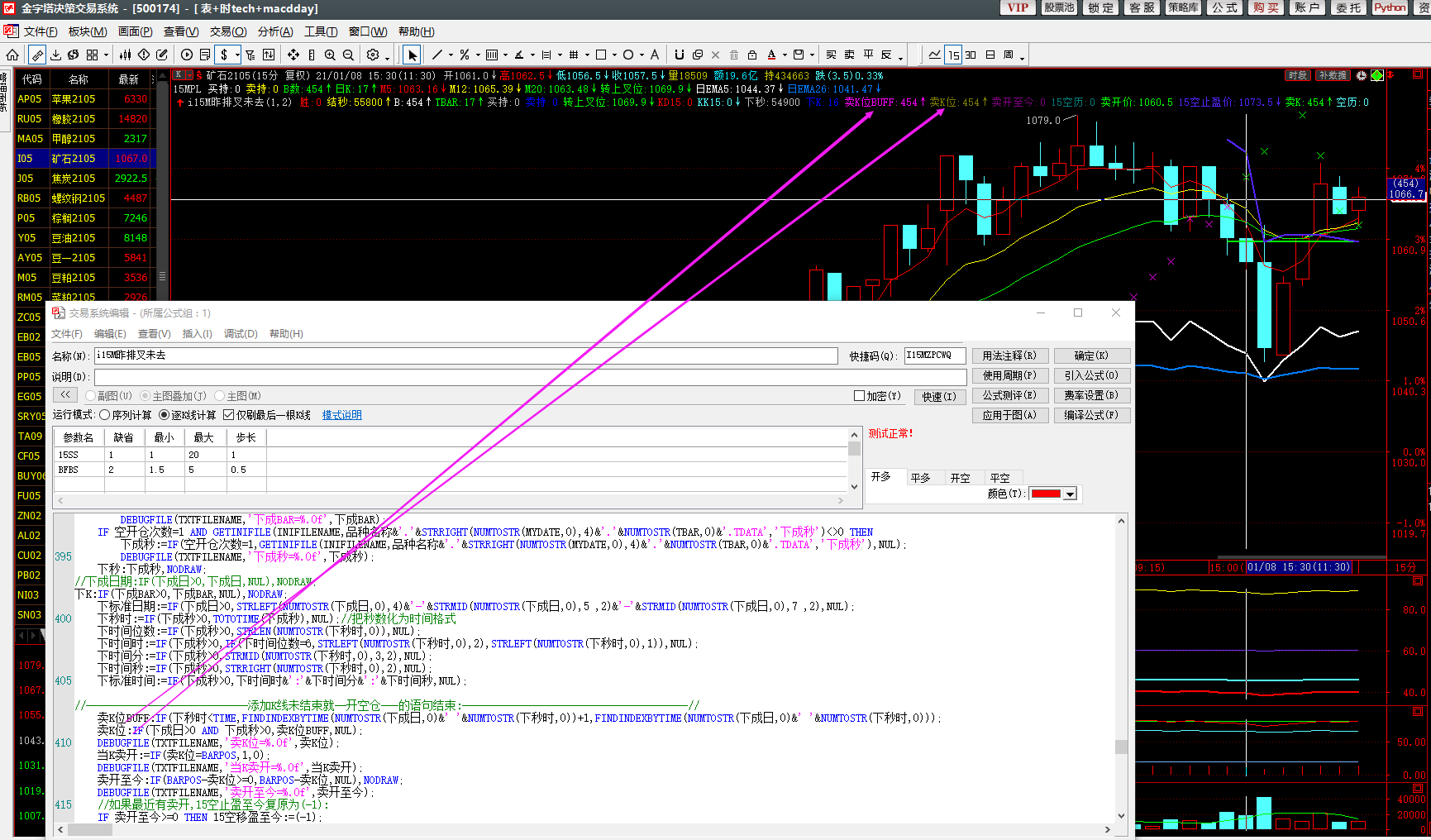Select the arrow pointer cursor tool
The height and width of the screenshot is (840, 1431).
[x=413, y=55]
